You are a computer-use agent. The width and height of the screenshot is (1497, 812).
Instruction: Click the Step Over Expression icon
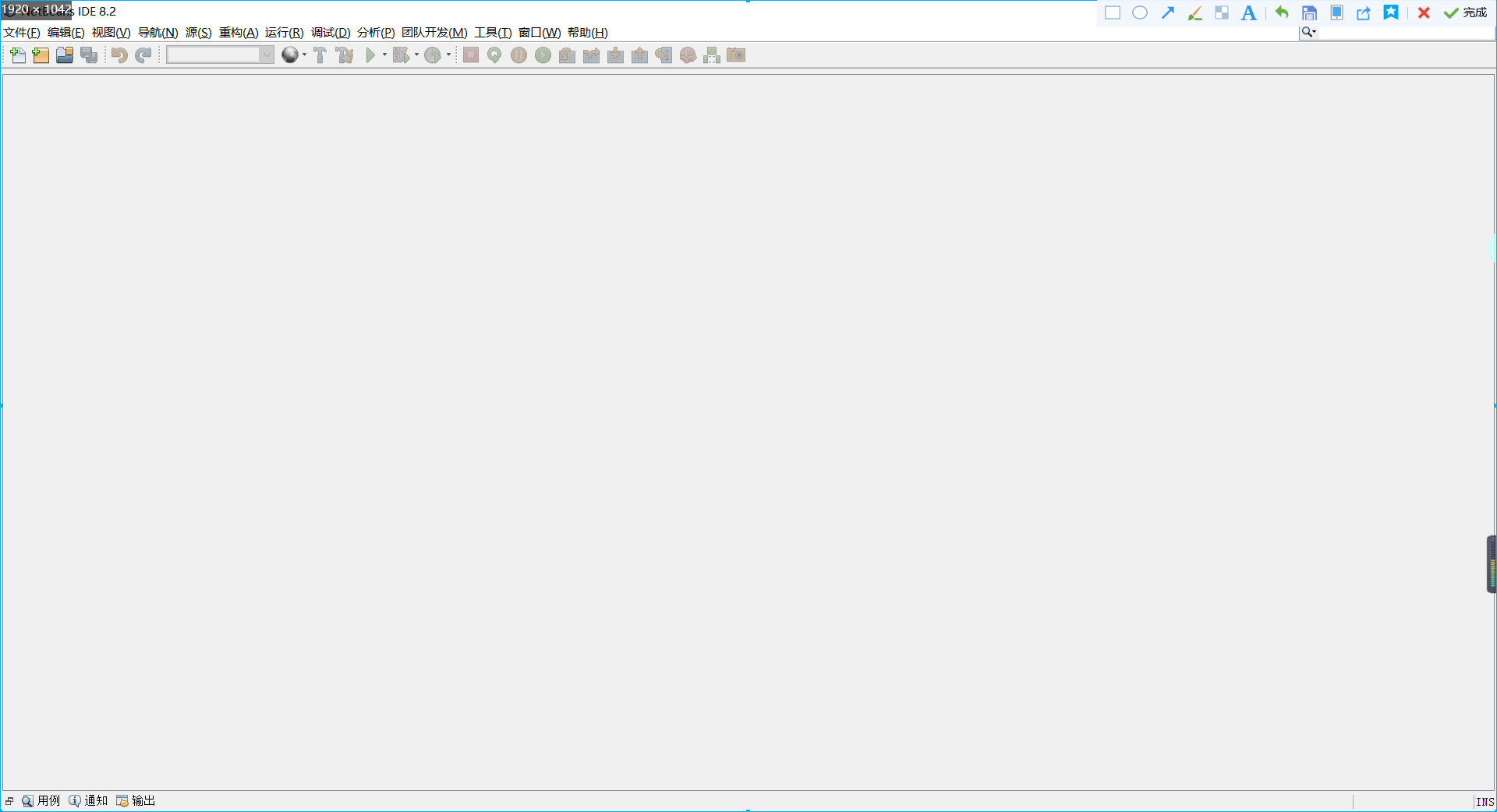point(592,55)
